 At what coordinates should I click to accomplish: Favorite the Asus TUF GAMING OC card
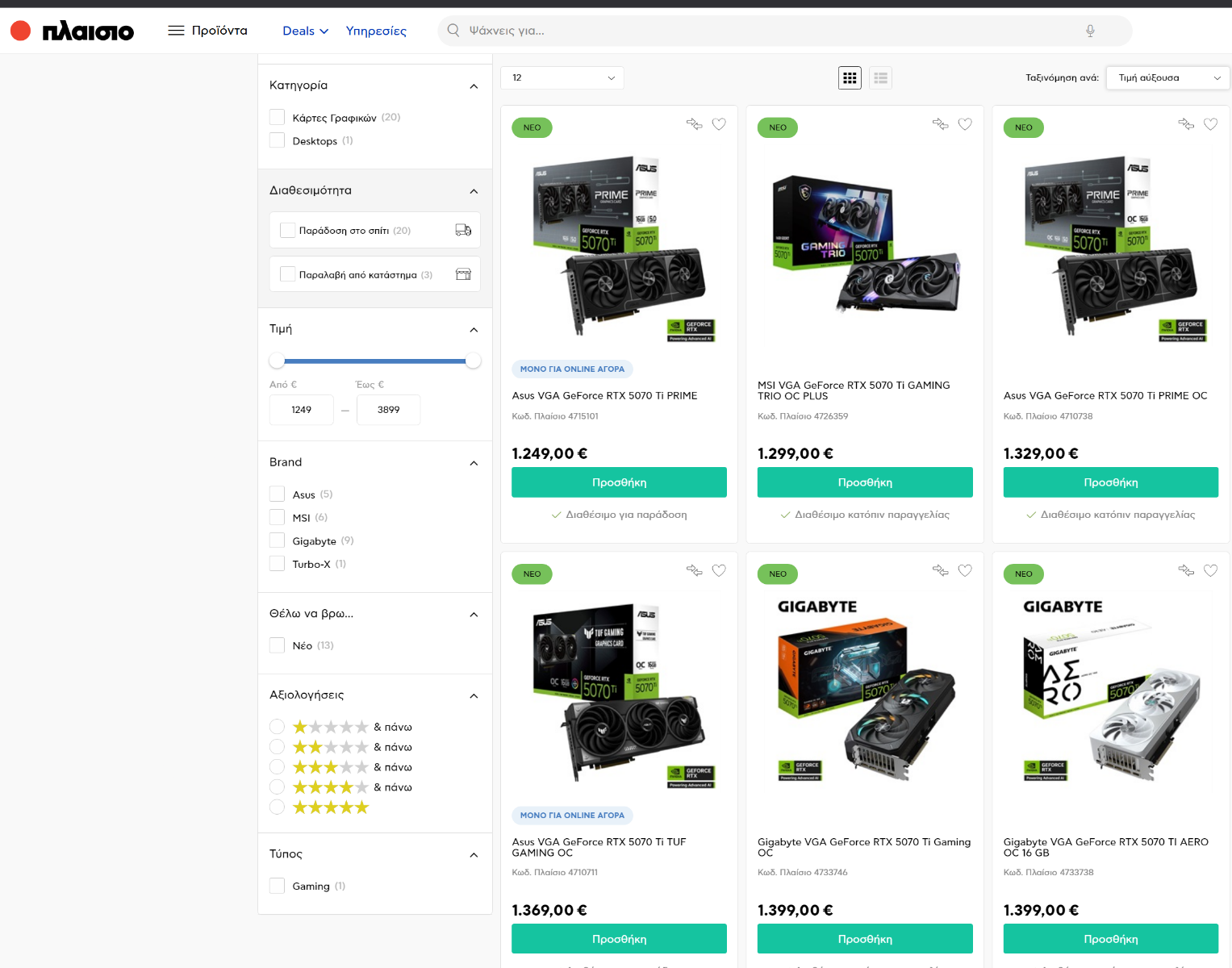click(x=719, y=570)
